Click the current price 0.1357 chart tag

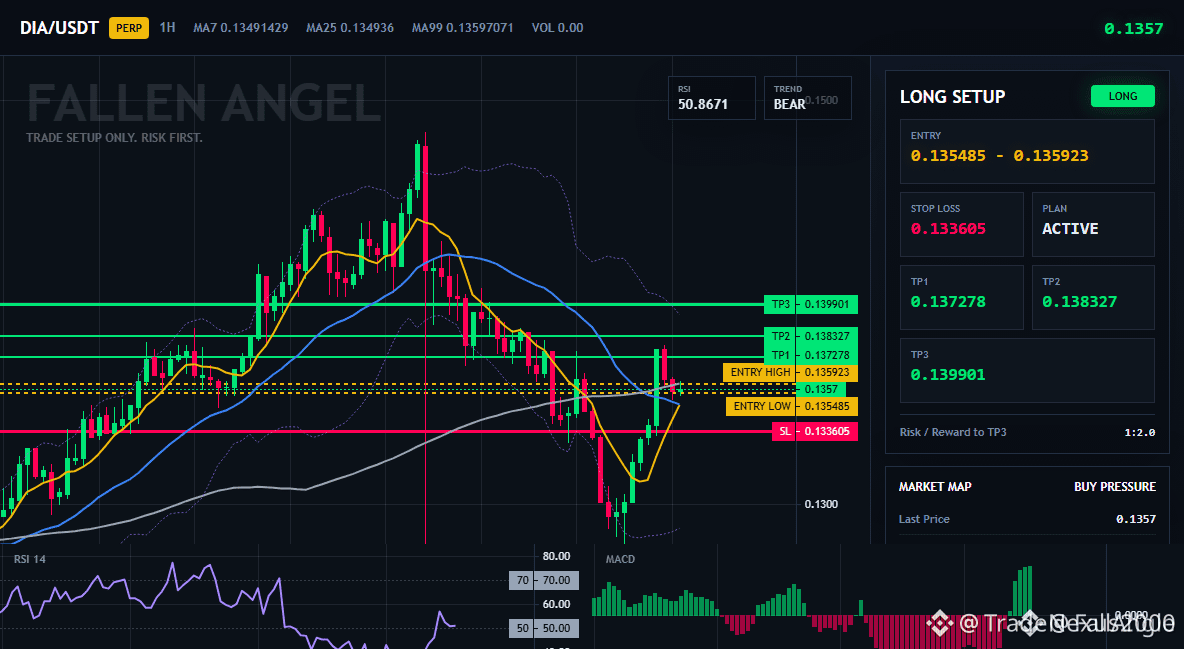[821, 389]
